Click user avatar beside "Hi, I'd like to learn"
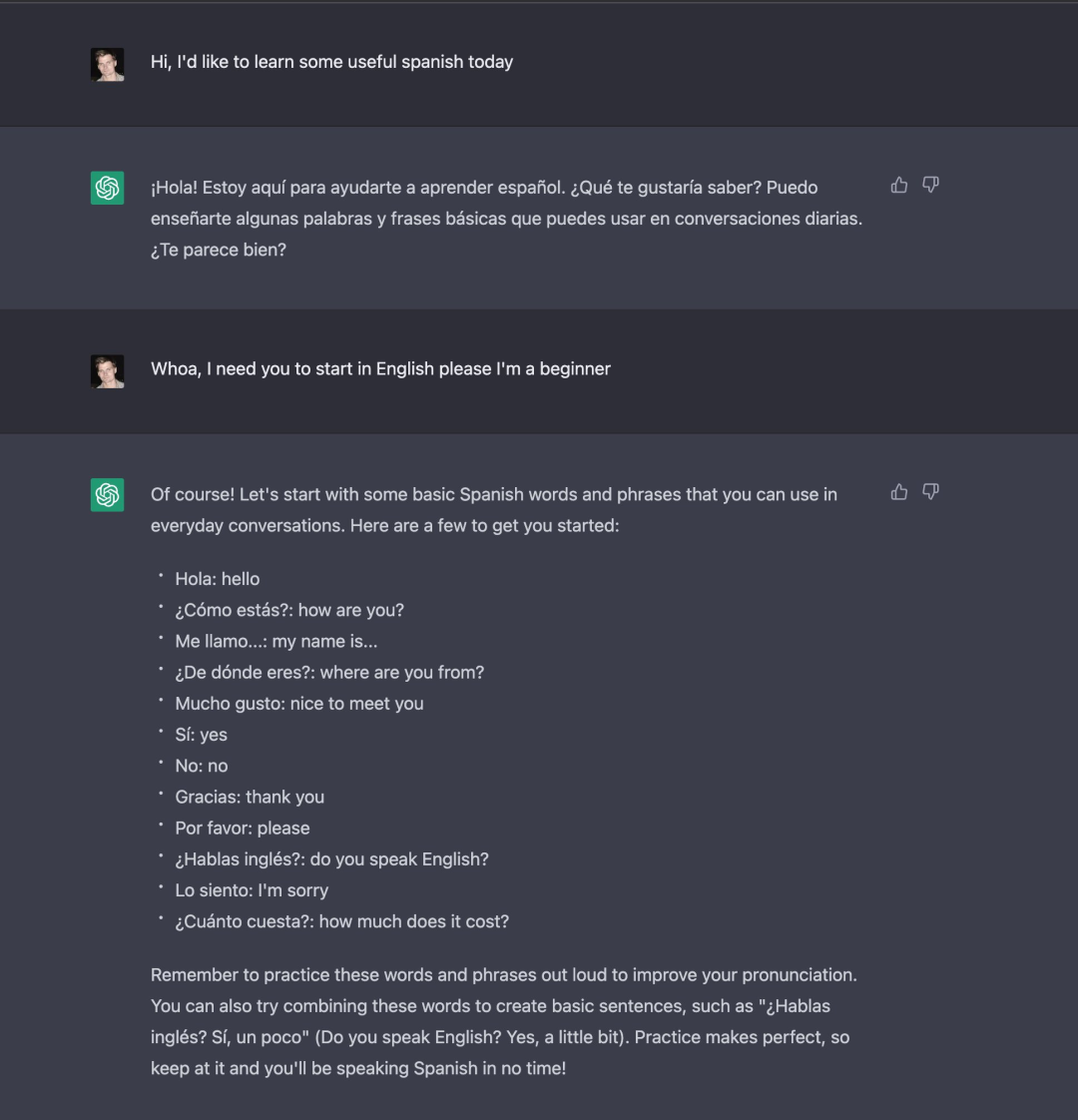This screenshot has width=1078, height=1120. point(108,65)
